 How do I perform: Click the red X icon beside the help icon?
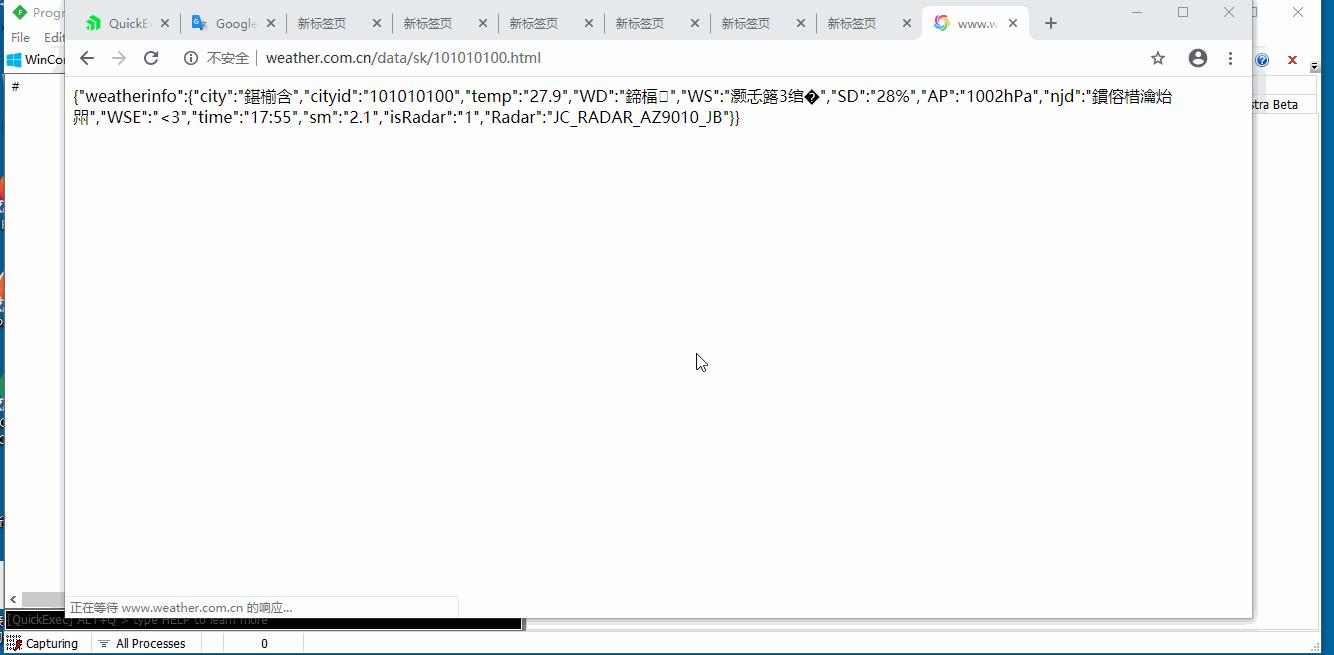tap(1291, 60)
